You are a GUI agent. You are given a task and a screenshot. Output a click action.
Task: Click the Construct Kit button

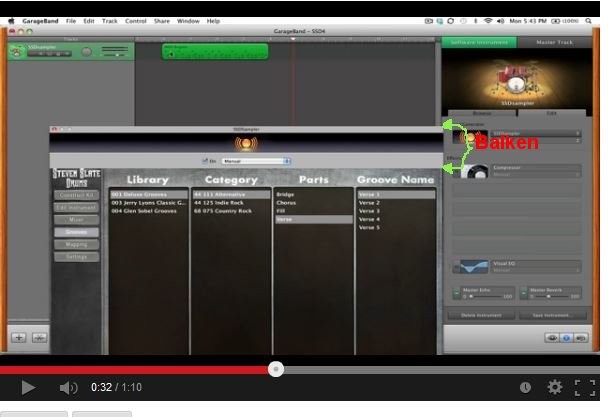coord(76,195)
